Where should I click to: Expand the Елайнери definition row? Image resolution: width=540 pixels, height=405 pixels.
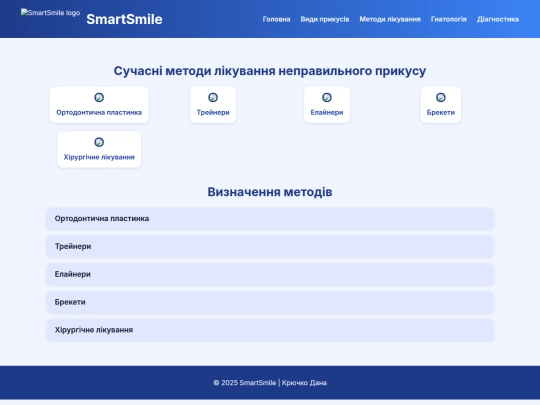click(x=270, y=274)
